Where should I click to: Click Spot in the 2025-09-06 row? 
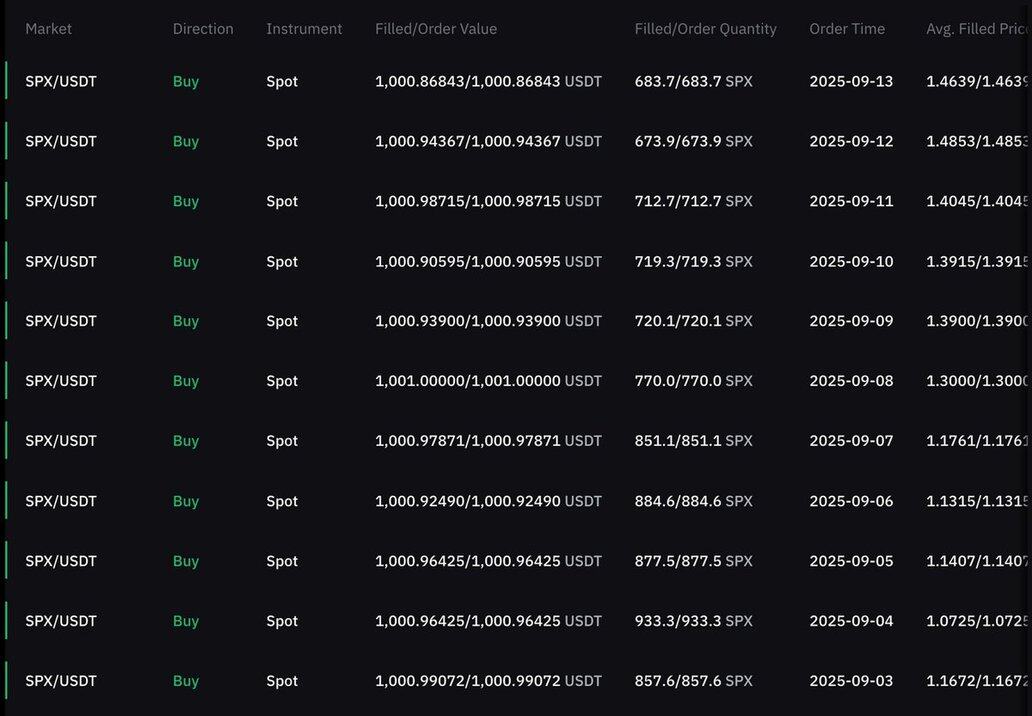point(282,501)
